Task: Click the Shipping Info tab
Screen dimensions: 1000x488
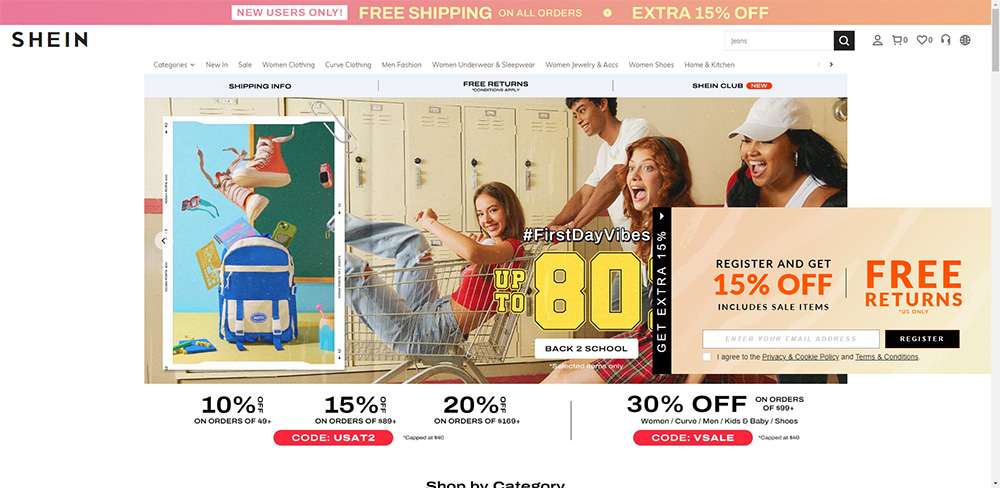Action: (x=260, y=86)
